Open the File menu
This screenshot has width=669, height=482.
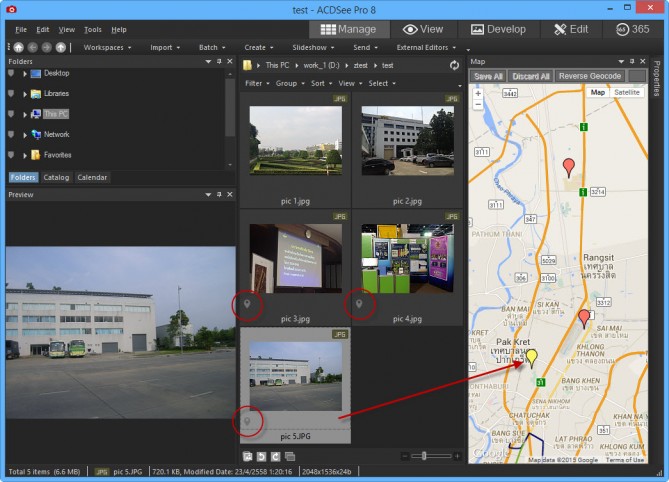pos(21,29)
